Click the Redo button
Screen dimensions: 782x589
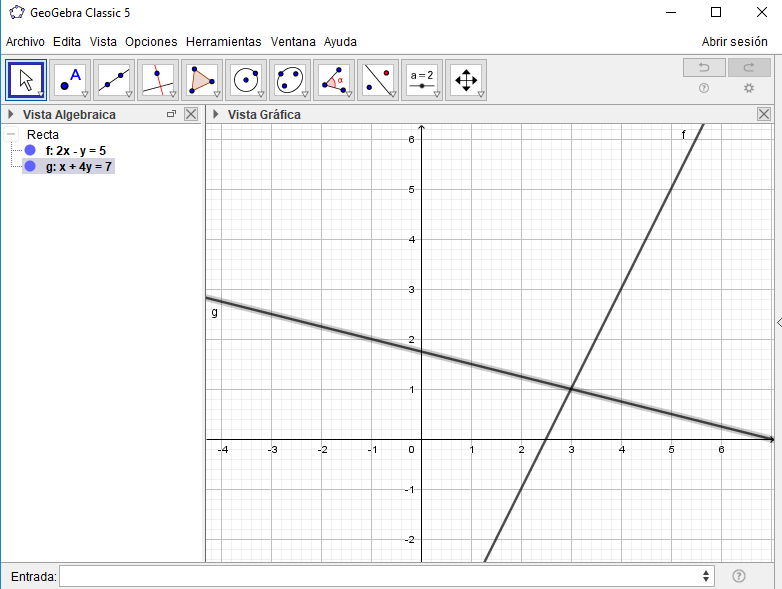pyautogui.click(x=749, y=67)
